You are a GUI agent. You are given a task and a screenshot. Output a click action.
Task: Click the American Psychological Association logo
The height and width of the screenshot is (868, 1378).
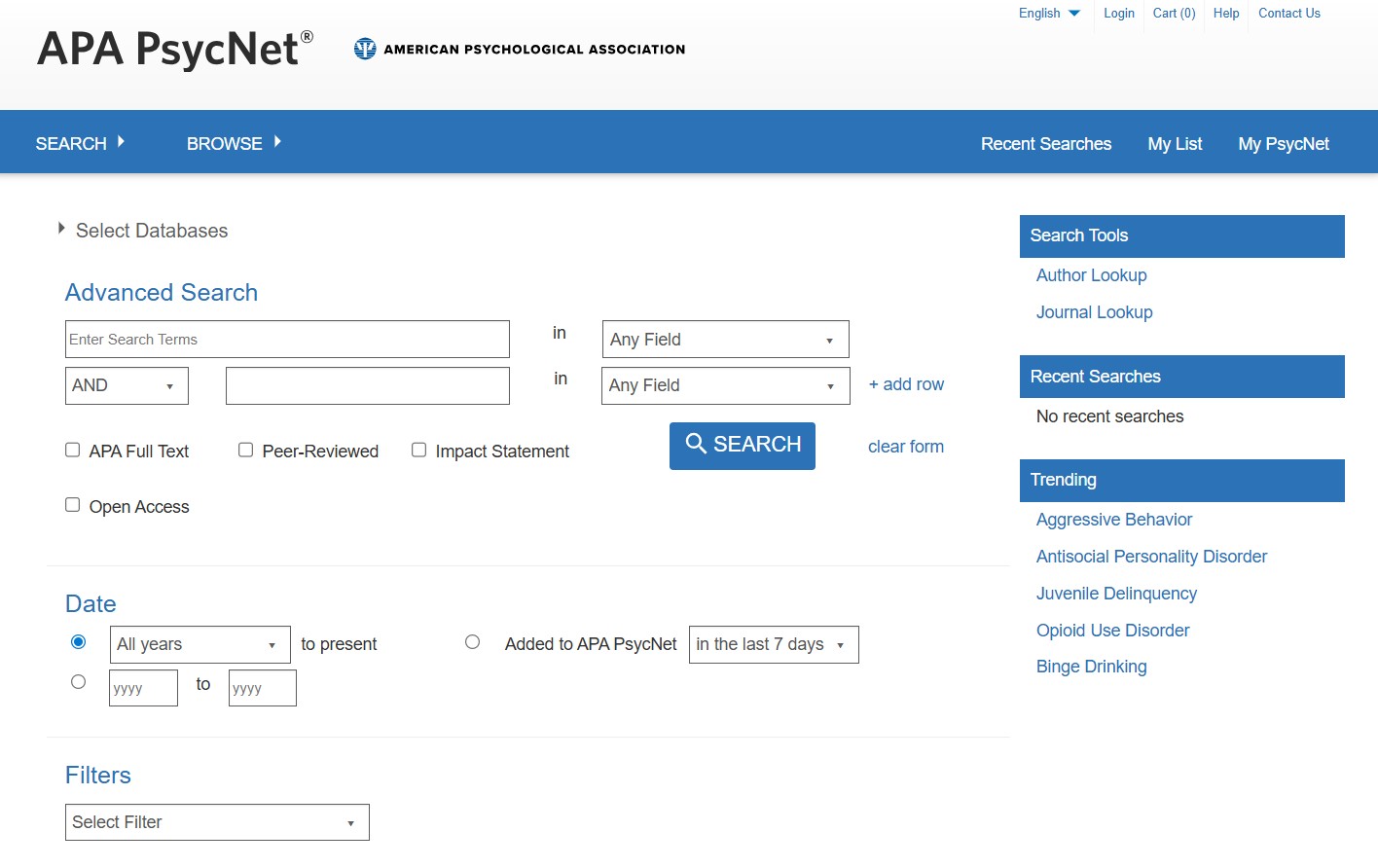click(520, 49)
